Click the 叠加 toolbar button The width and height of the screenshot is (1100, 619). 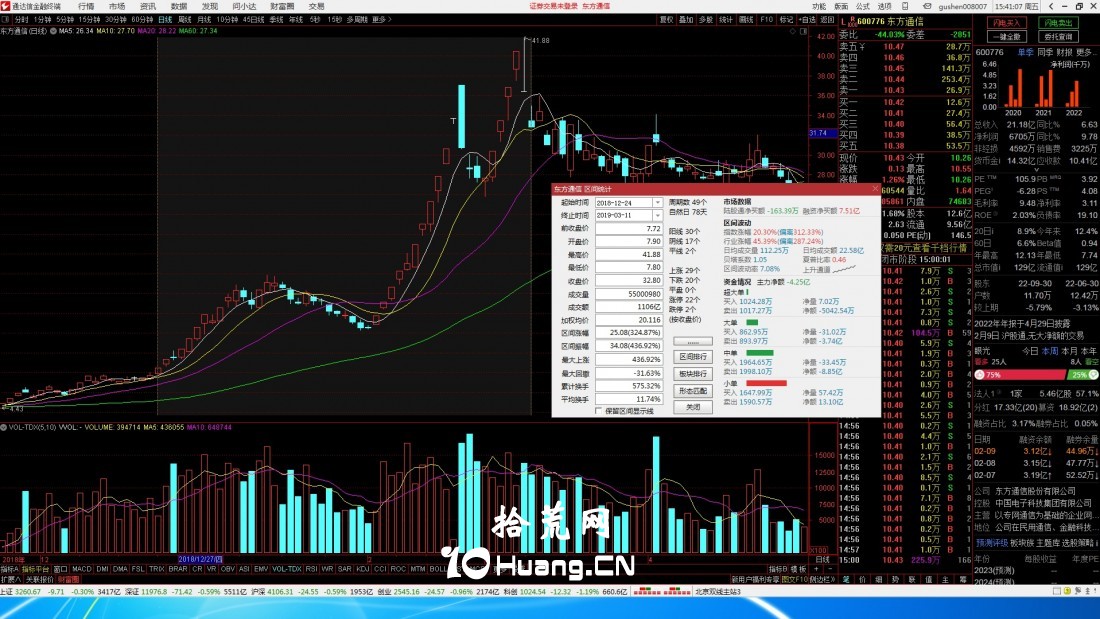(686, 20)
